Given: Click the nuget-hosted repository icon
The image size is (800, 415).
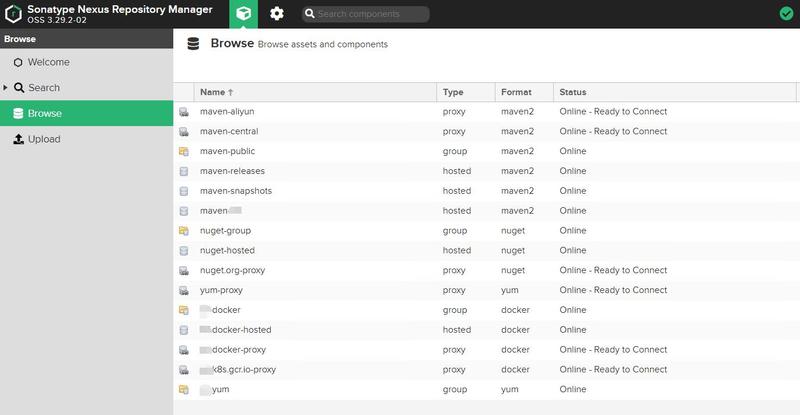Looking at the screenshot, I should 184,251.
